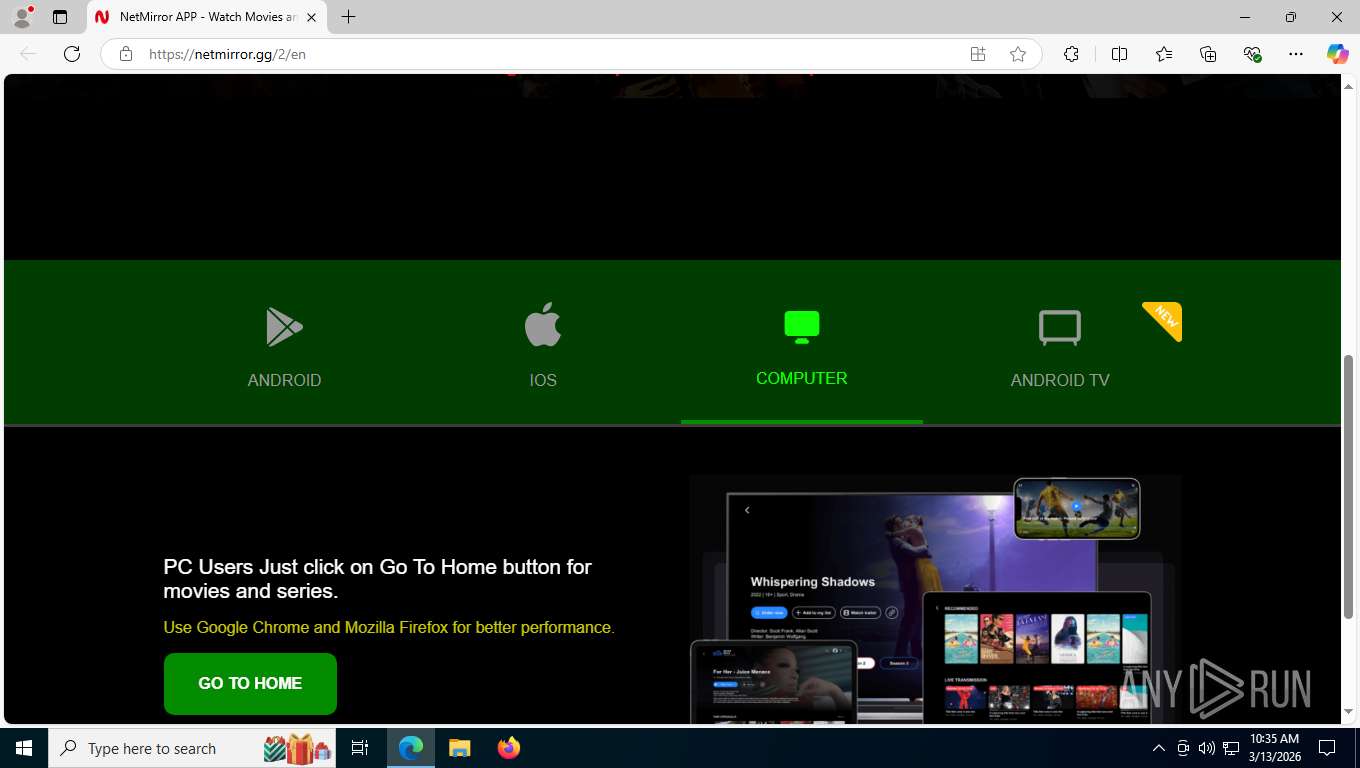Open the Copilot icon in toolbar
Viewport: 1360px width, 768px height.
click(1338, 54)
